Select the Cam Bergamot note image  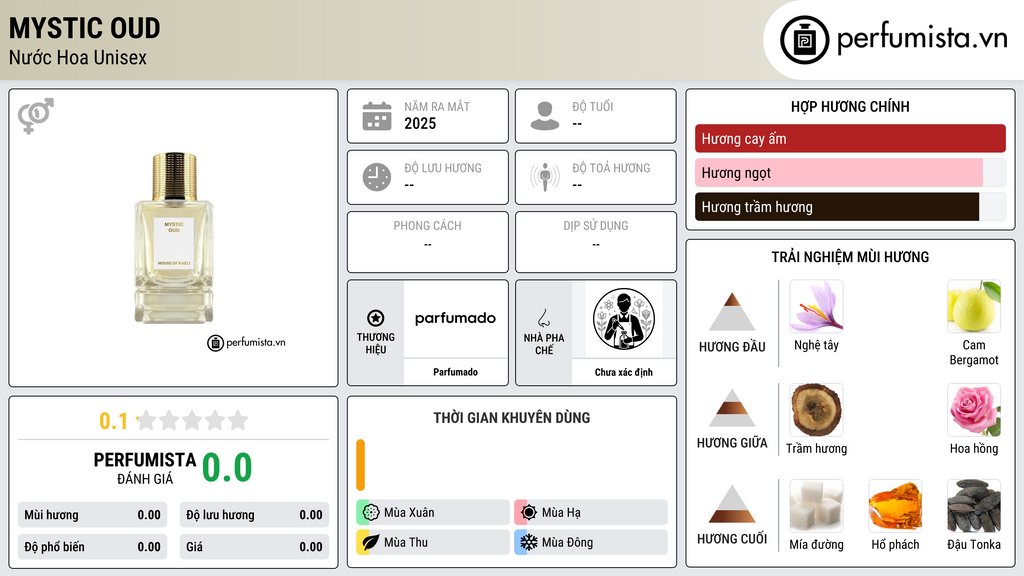pyautogui.click(x=974, y=306)
